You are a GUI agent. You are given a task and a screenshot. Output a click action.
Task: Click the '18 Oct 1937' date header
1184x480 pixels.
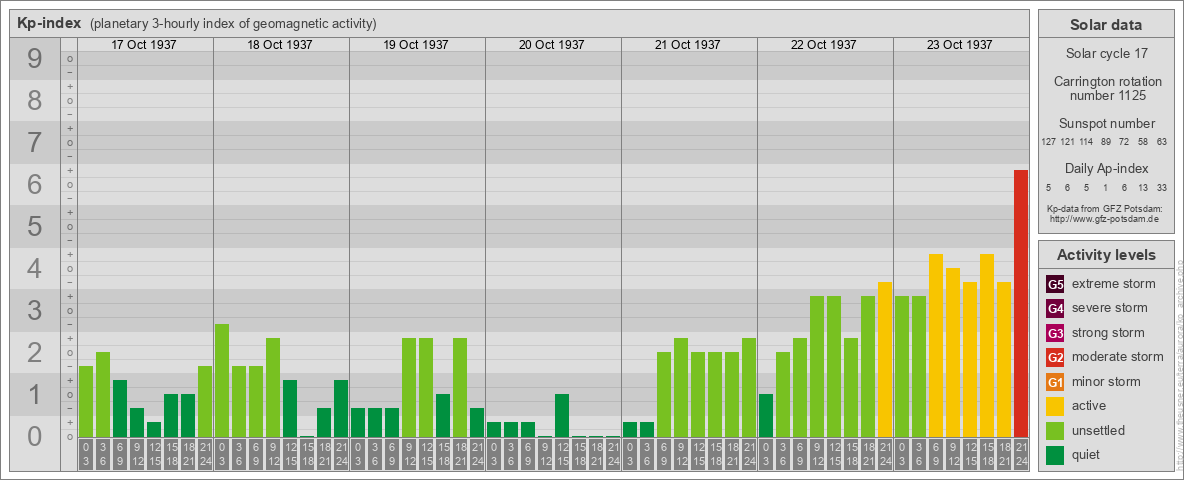pyautogui.click(x=279, y=45)
